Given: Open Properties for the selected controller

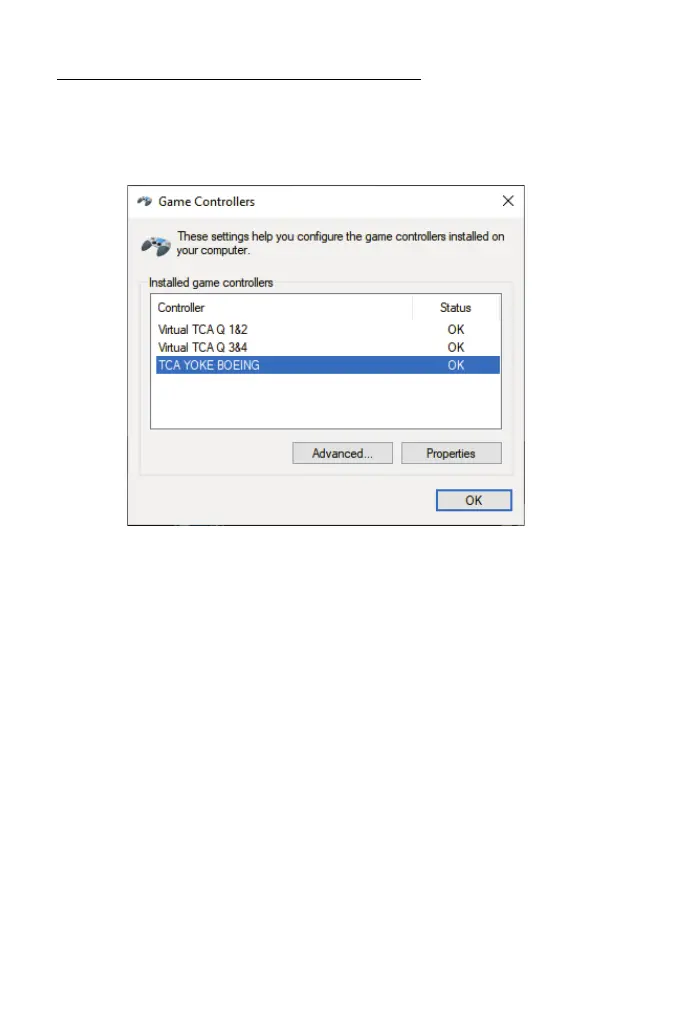Looking at the screenshot, I should [x=451, y=453].
